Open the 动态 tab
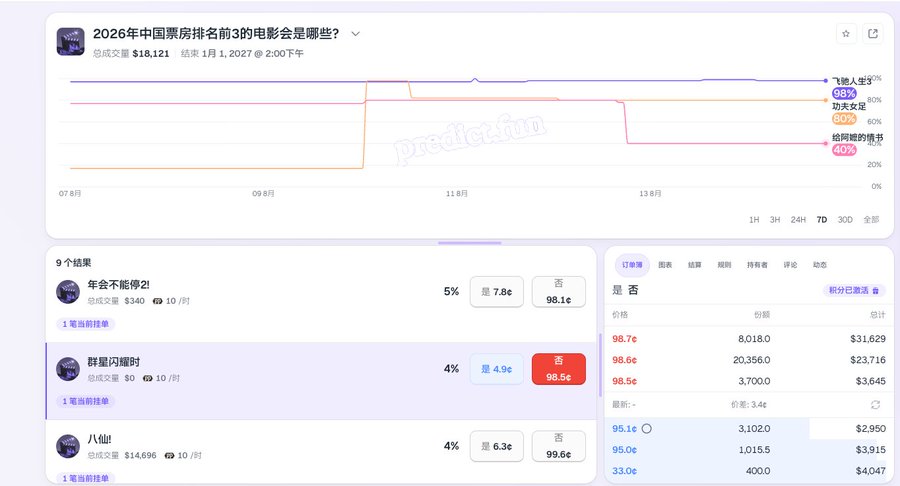 820,265
